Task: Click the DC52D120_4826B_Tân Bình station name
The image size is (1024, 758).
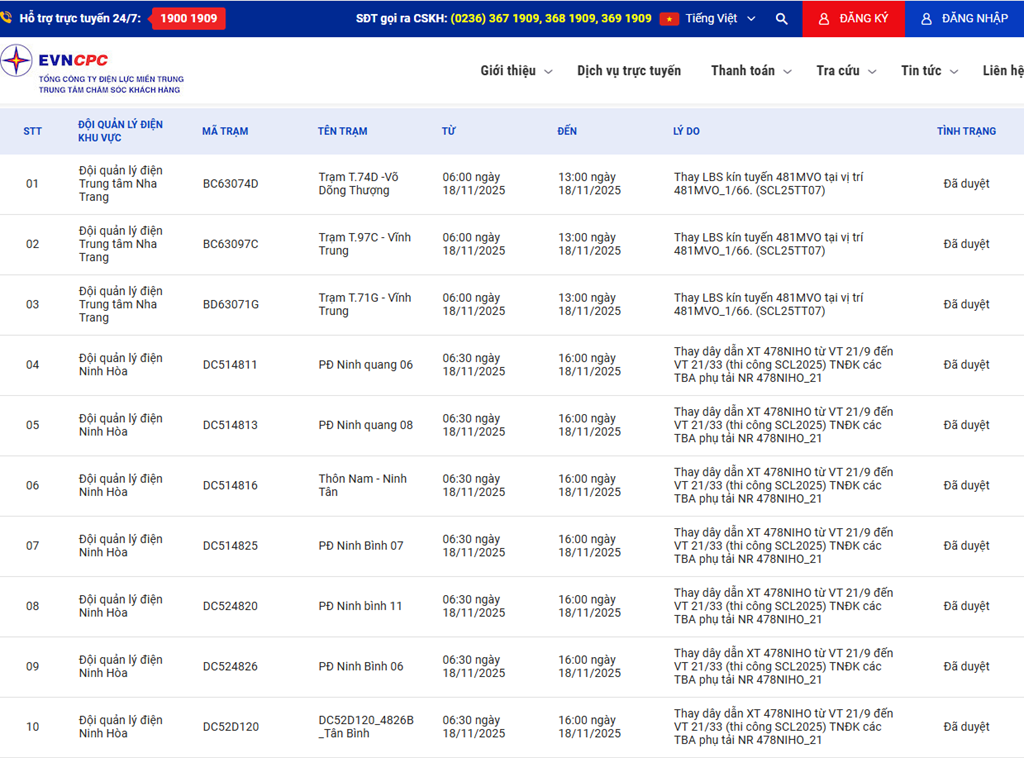Action: 365,727
